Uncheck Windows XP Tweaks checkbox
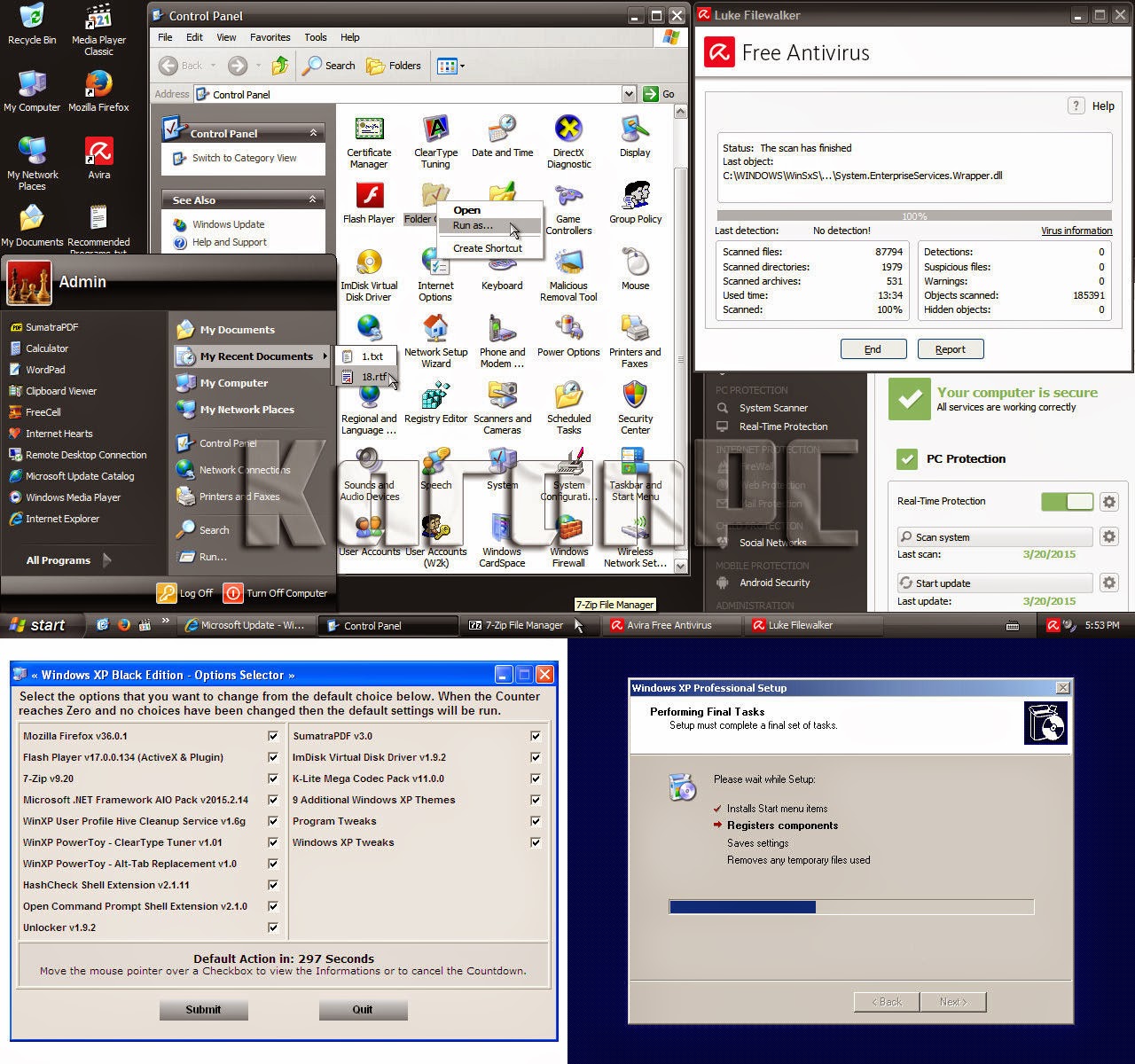Image resolution: width=1135 pixels, height=1064 pixels. click(x=536, y=842)
